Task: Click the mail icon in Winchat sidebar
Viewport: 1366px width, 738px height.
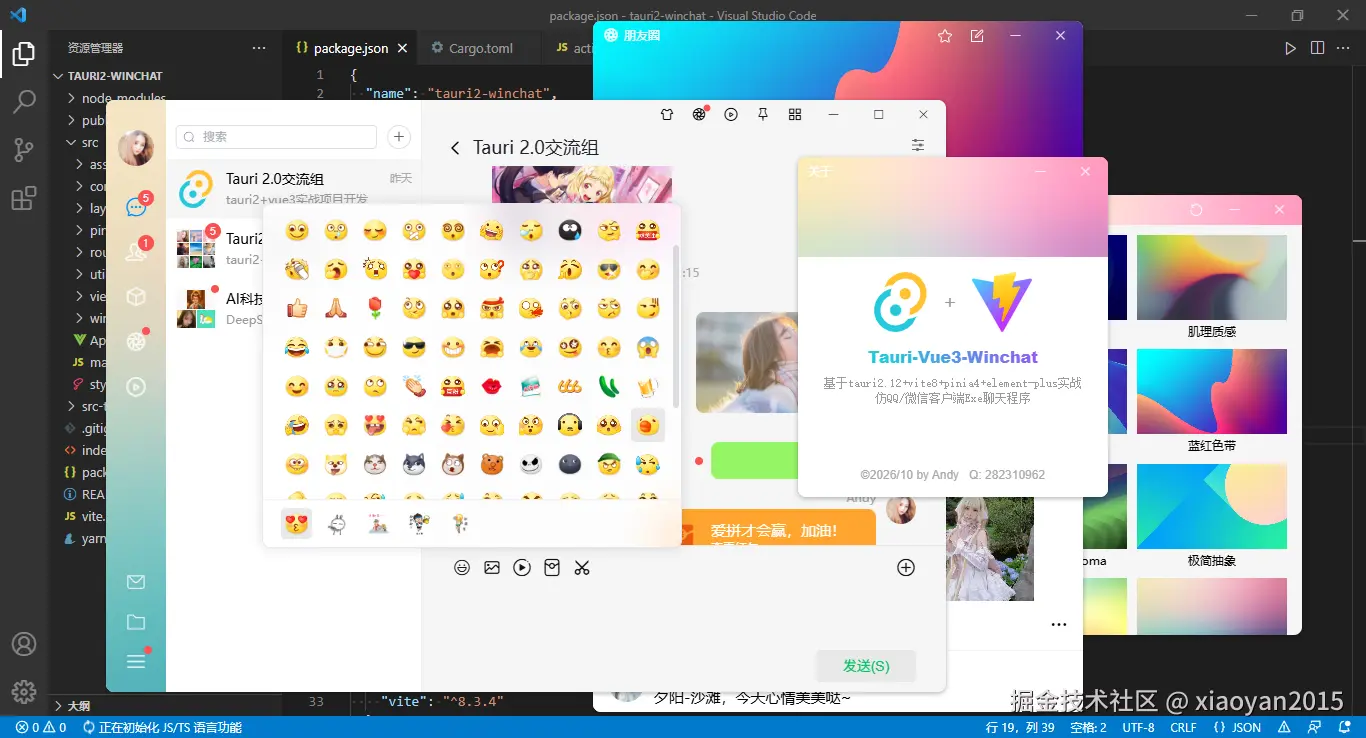Action: 136,582
